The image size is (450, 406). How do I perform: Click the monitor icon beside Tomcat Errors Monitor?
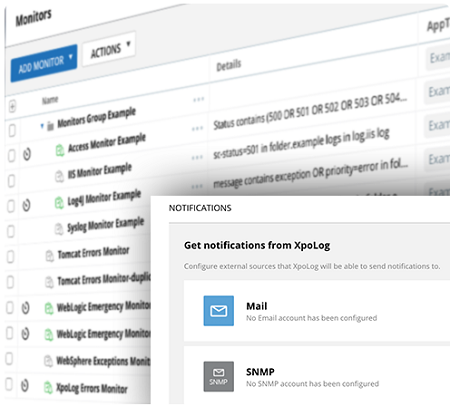[49, 256]
